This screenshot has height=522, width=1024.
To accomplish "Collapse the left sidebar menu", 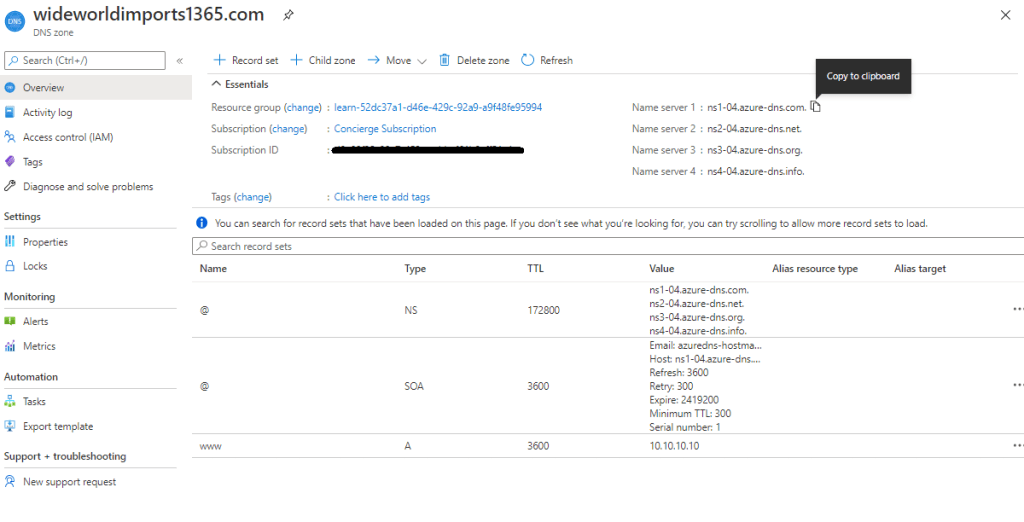I will click(x=180, y=61).
